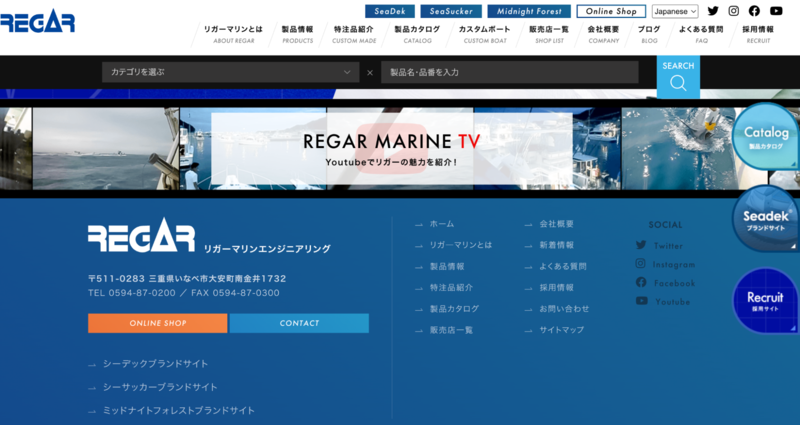Click the sea view thumbnail with fishing rod
The image size is (800, 425).
(106, 148)
